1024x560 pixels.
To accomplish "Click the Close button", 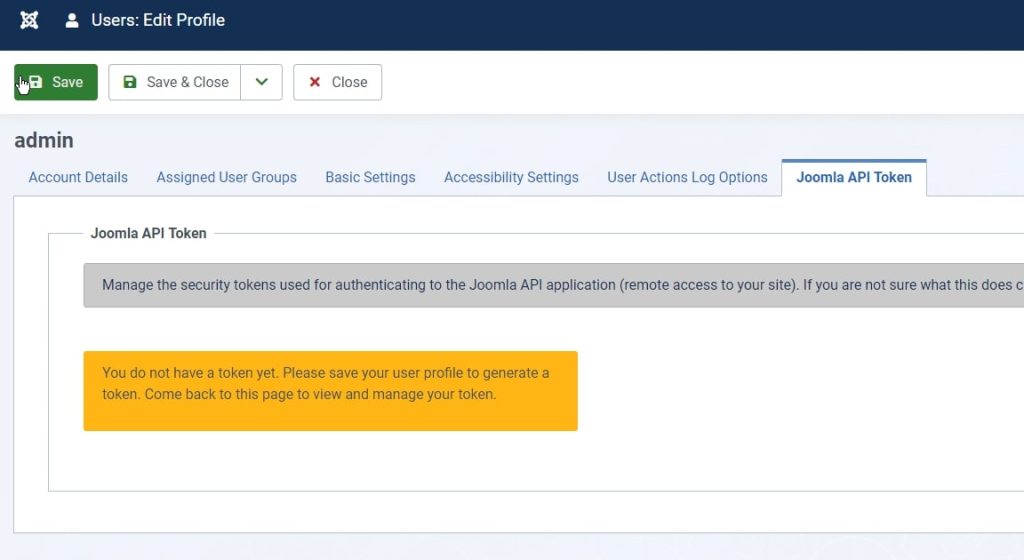I will pos(338,82).
